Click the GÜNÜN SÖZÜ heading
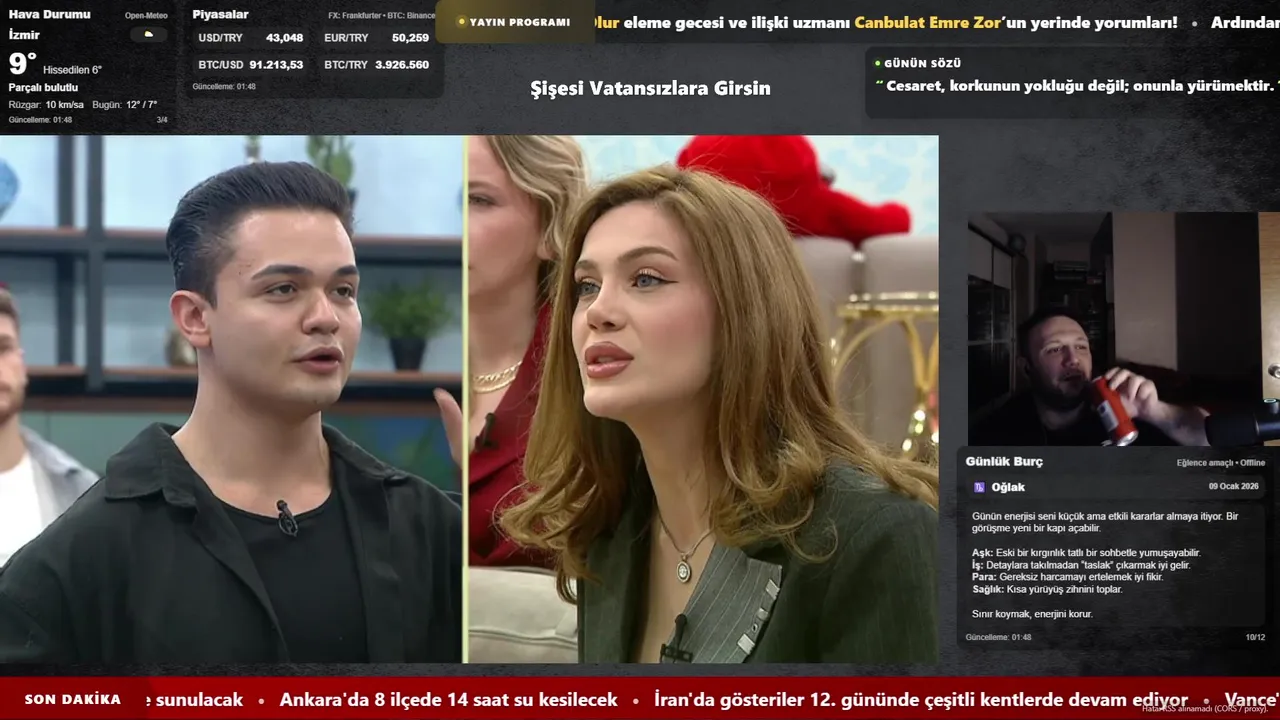 click(922, 63)
